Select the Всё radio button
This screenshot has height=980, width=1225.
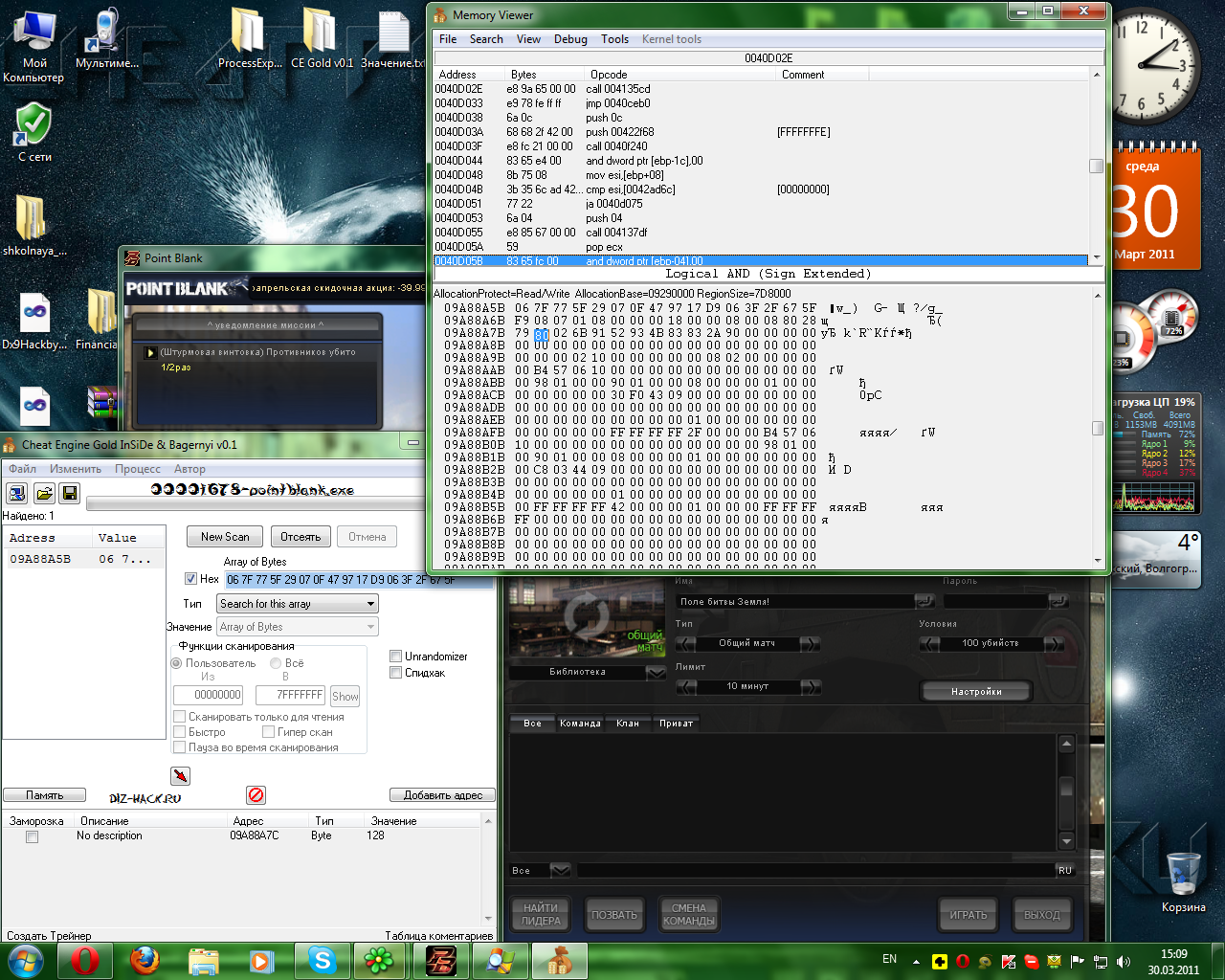[x=276, y=662]
